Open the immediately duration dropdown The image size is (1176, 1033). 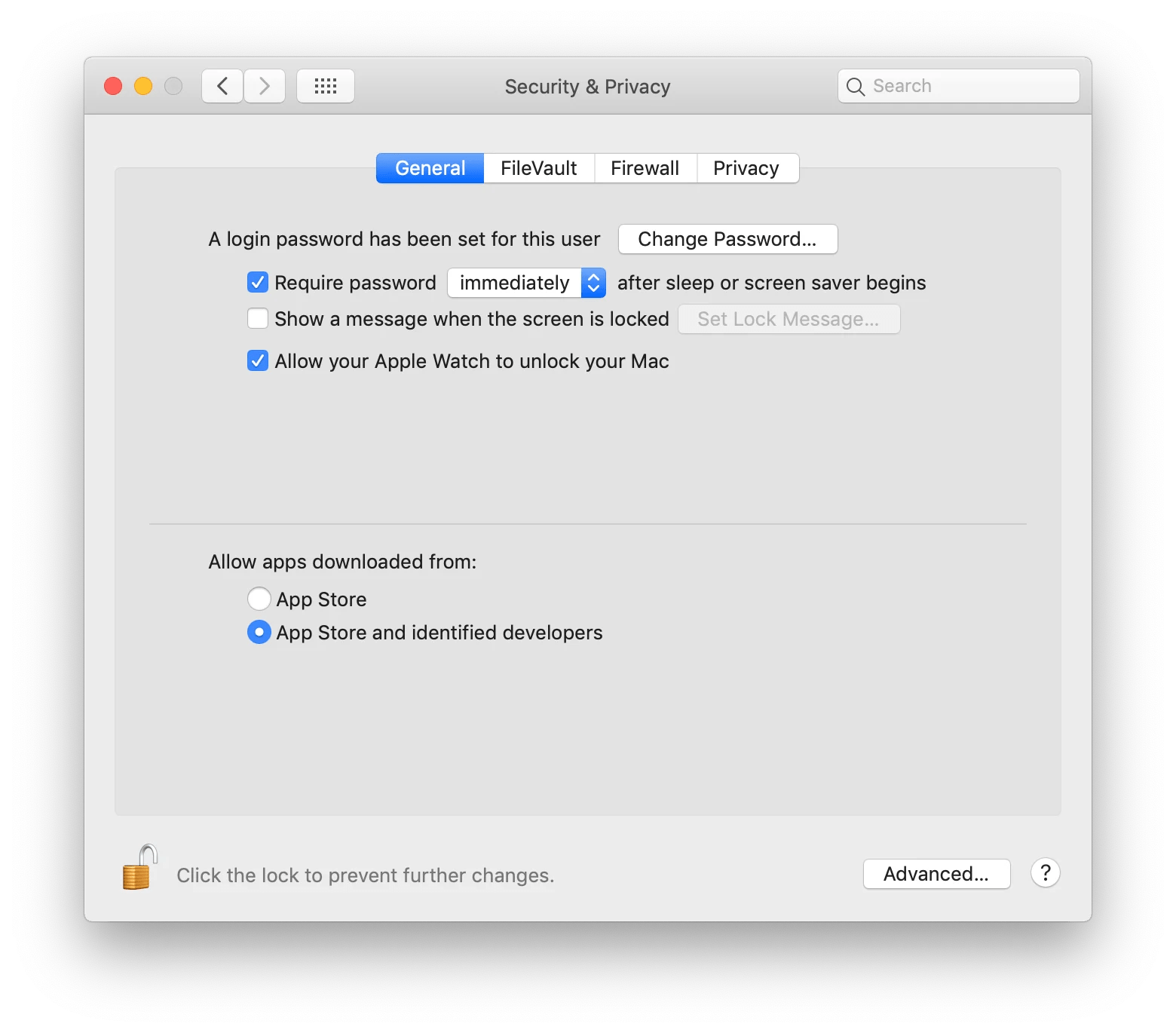point(515,283)
